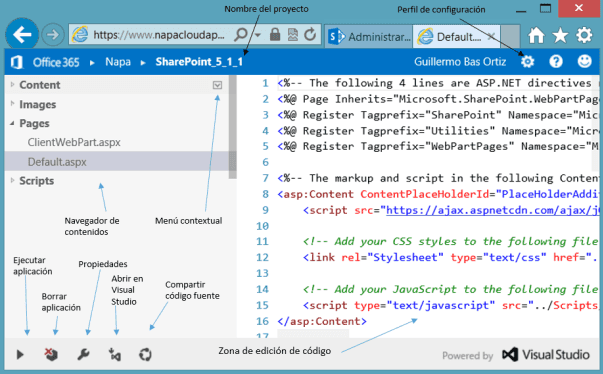Expand the Scripts folder
Screen dimensions: 603x374
[x=12, y=180]
